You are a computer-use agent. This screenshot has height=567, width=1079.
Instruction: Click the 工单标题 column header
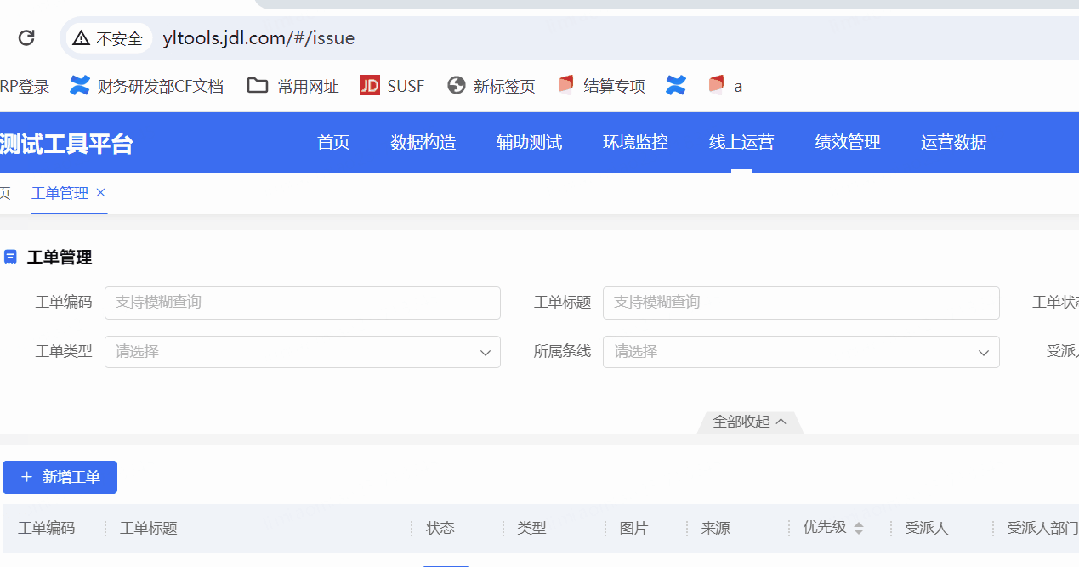point(149,528)
